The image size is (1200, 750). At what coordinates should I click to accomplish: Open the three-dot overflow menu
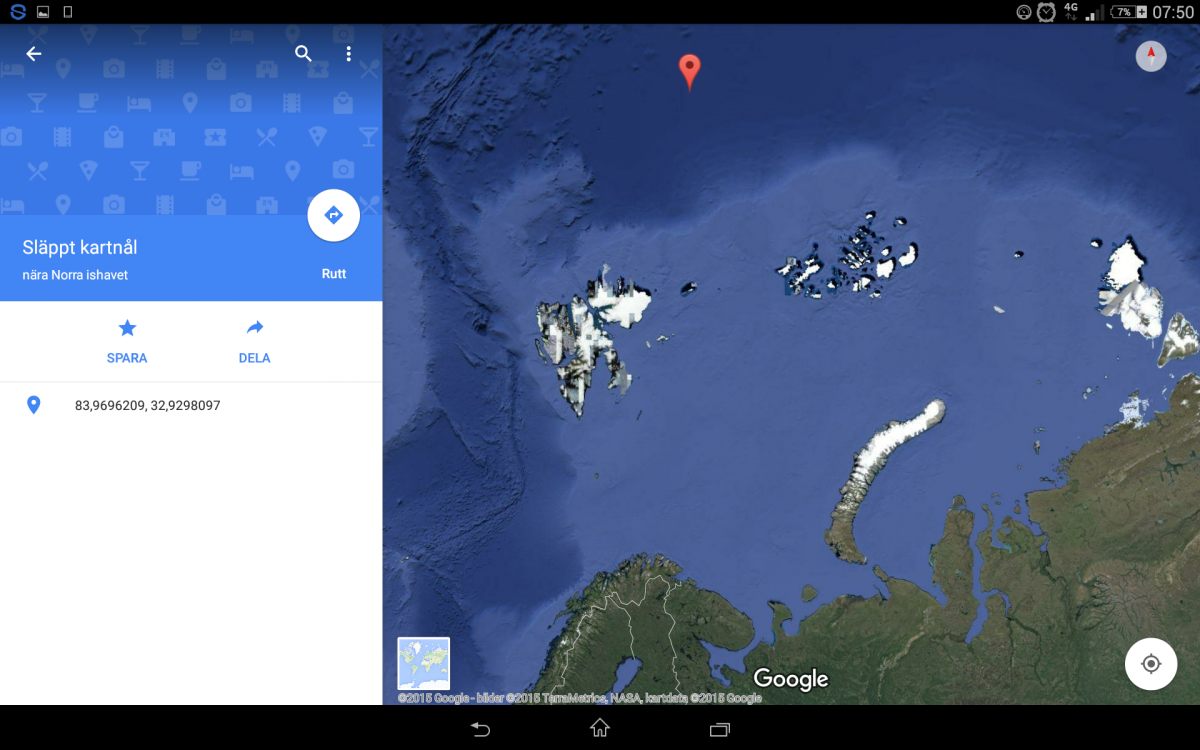pyautogui.click(x=349, y=54)
